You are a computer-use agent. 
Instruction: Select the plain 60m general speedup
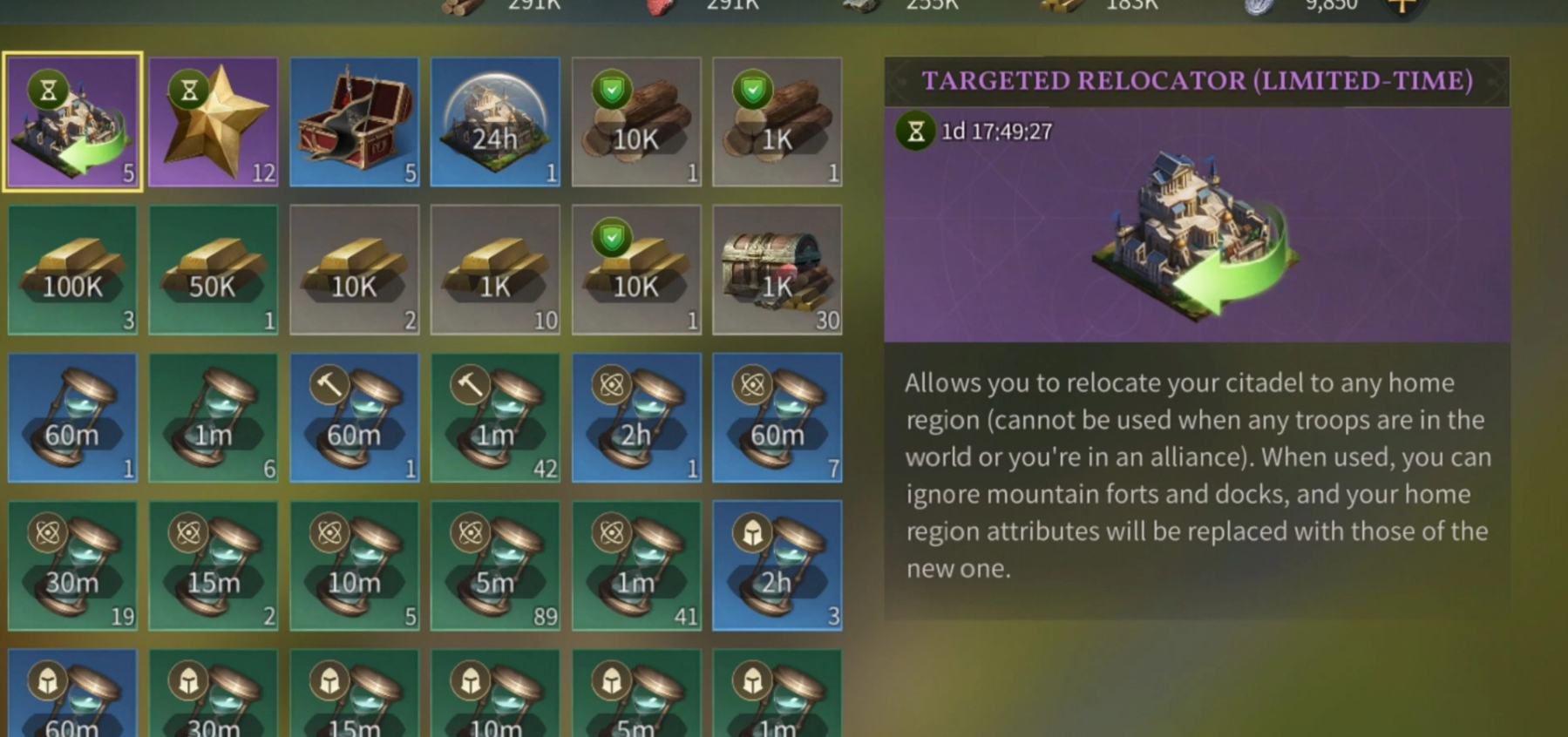pos(72,417)
